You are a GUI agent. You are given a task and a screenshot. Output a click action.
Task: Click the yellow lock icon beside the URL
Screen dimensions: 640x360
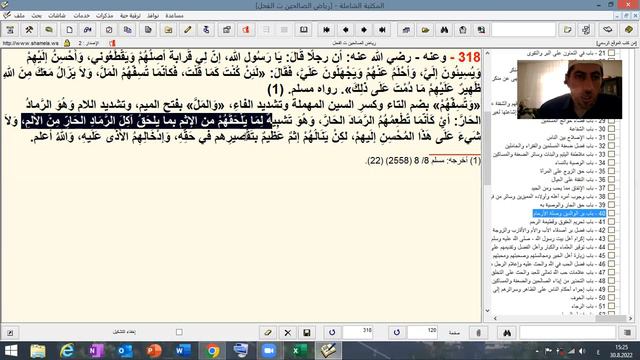(67, 43)
